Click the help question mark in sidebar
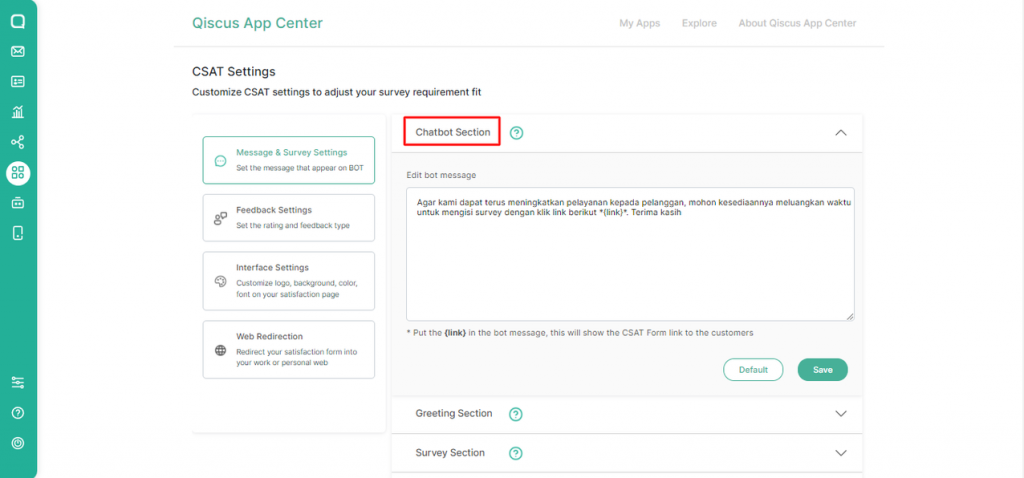This screenshot has width=1024, height=478. point(18,413)
